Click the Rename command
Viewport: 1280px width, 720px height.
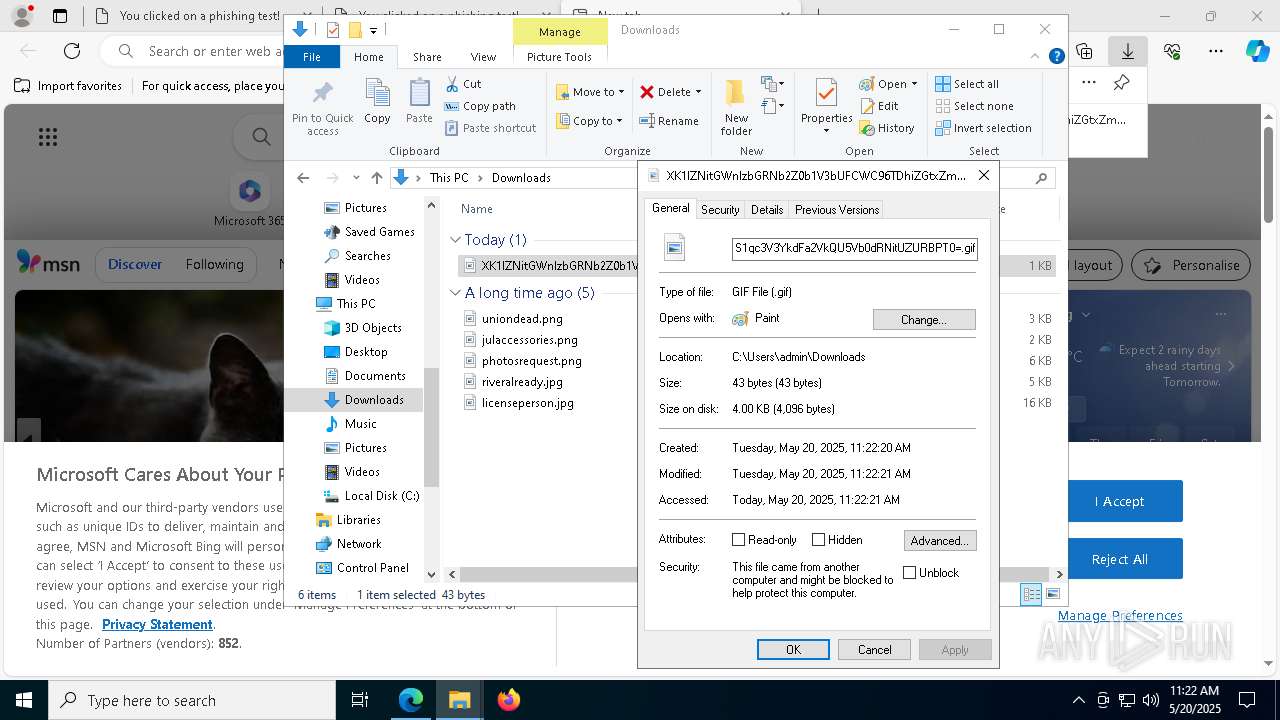coord(669,121)
